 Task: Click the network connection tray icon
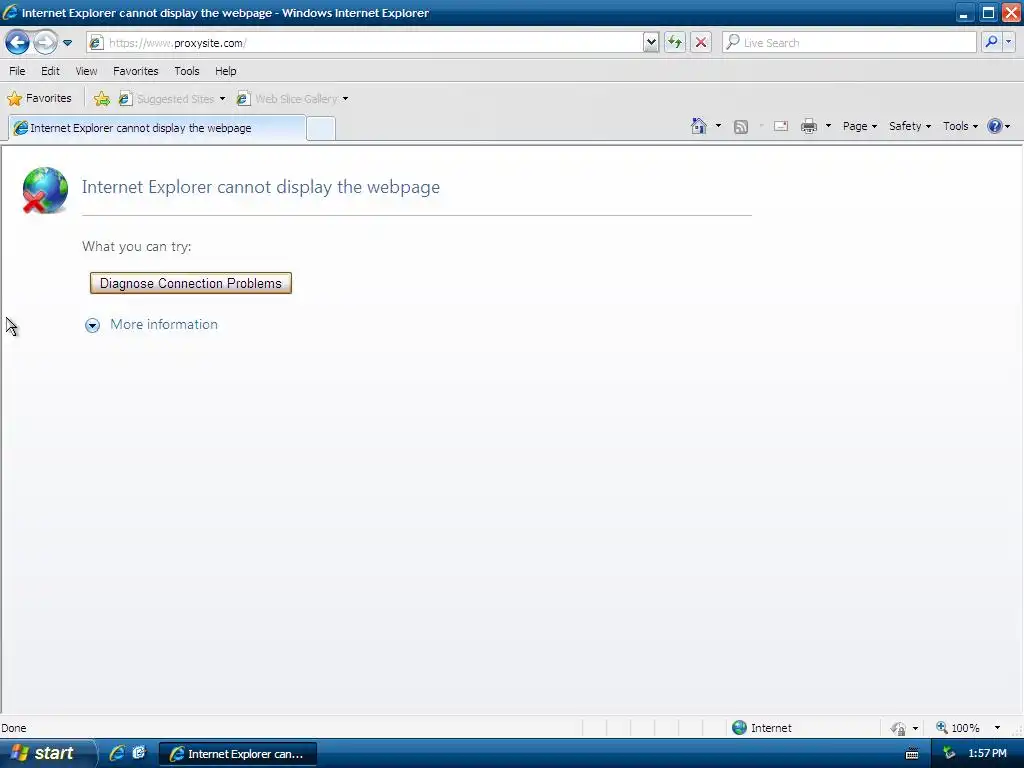pos(949,754)
